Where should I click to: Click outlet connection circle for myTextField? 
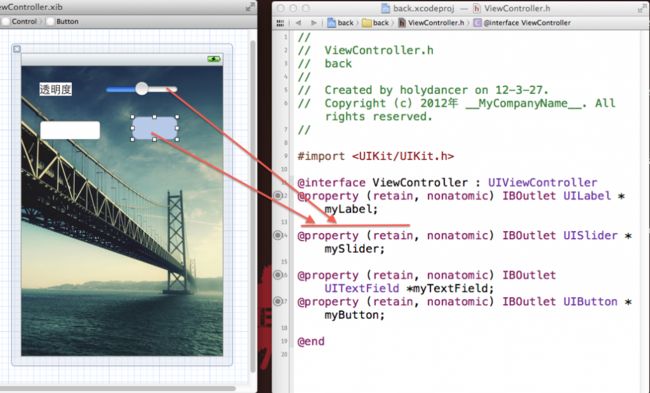click(x=278, y=274)
